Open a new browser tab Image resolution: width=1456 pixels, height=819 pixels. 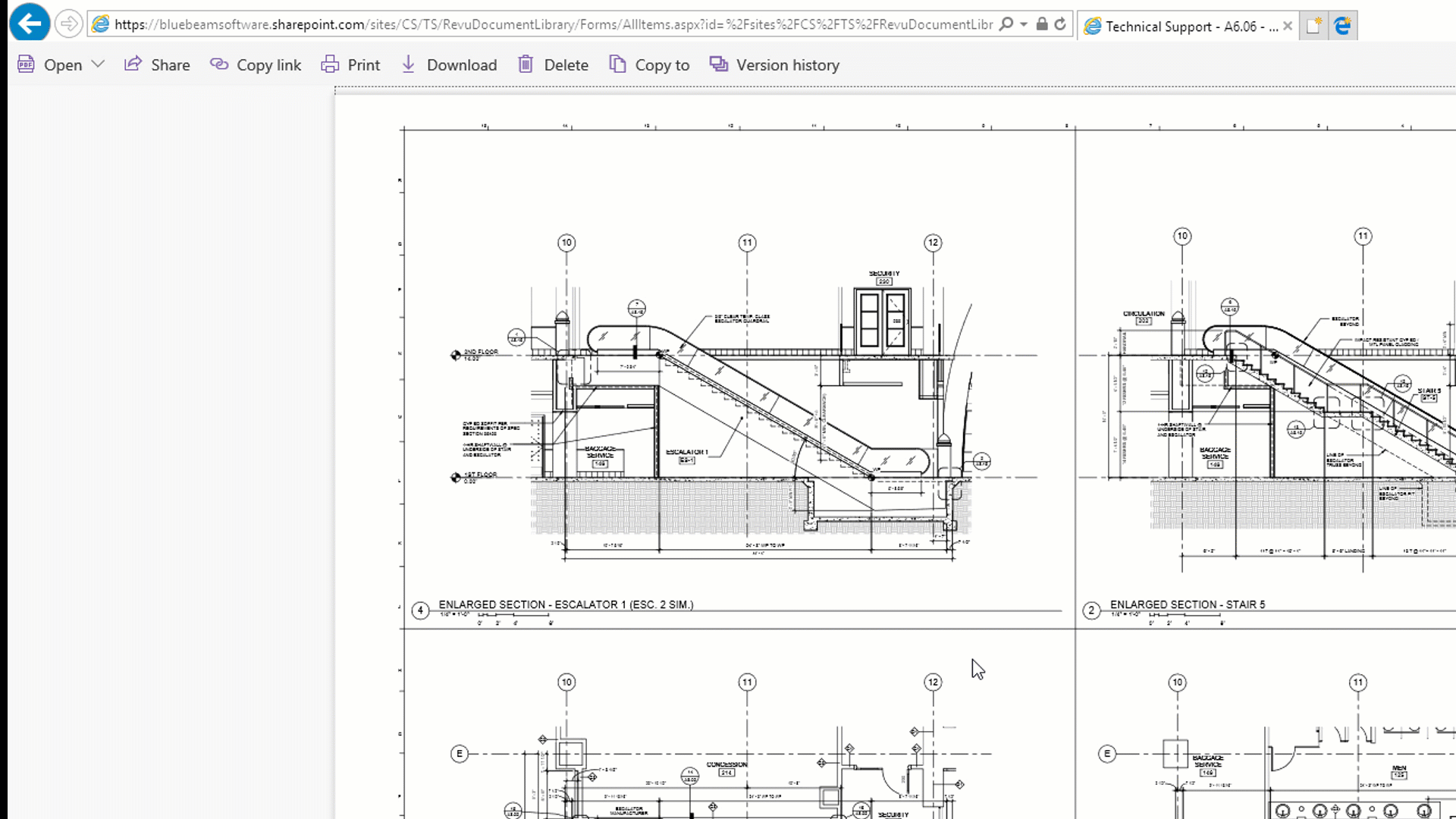(1313, 26)
